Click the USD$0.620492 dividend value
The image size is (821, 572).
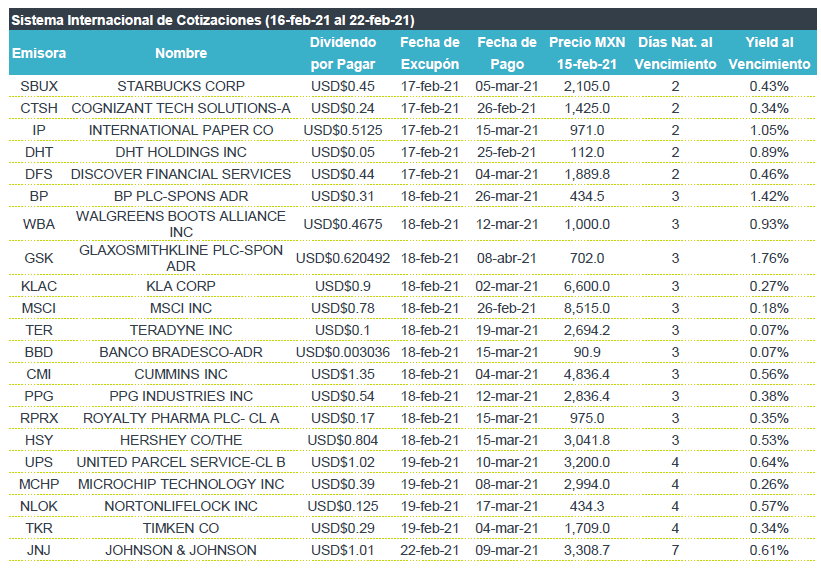(343, 258)
